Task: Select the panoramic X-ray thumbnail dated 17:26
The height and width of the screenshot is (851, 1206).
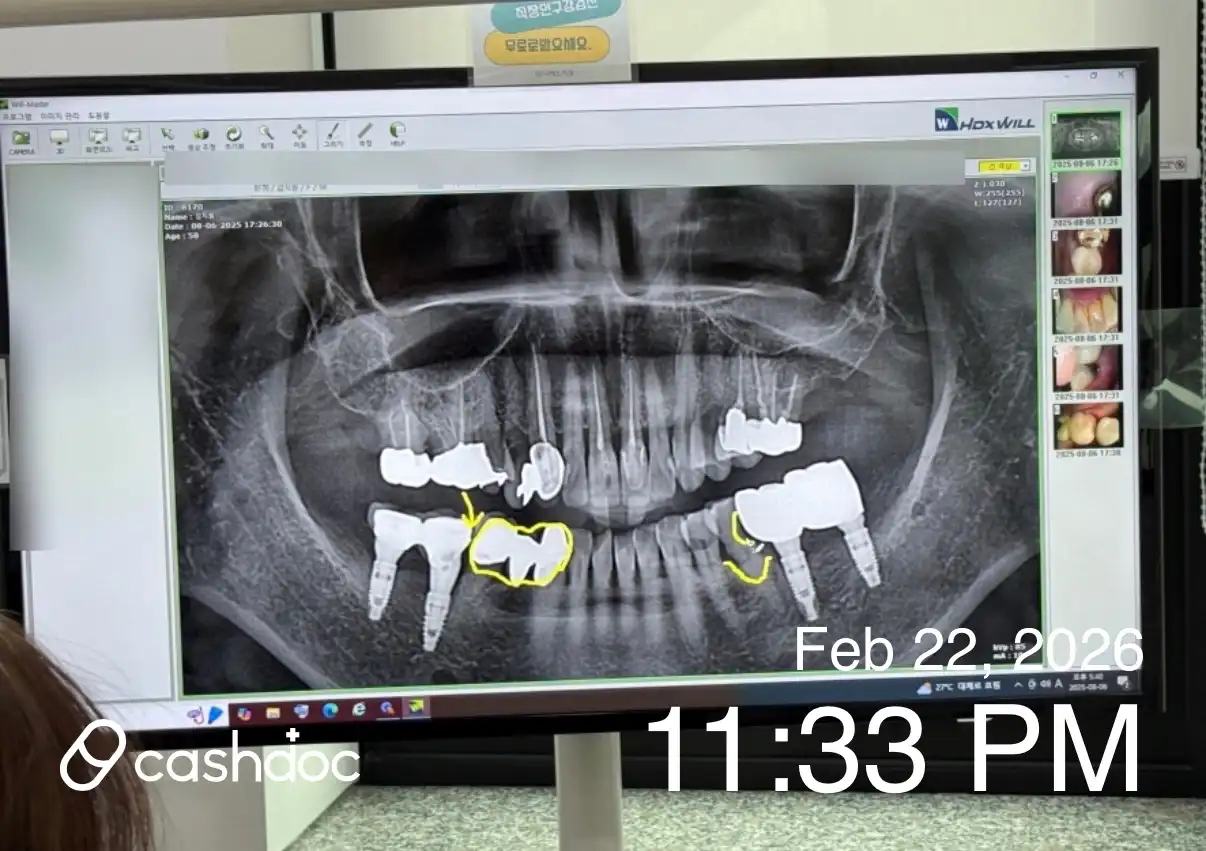Action: (1085, 136)
